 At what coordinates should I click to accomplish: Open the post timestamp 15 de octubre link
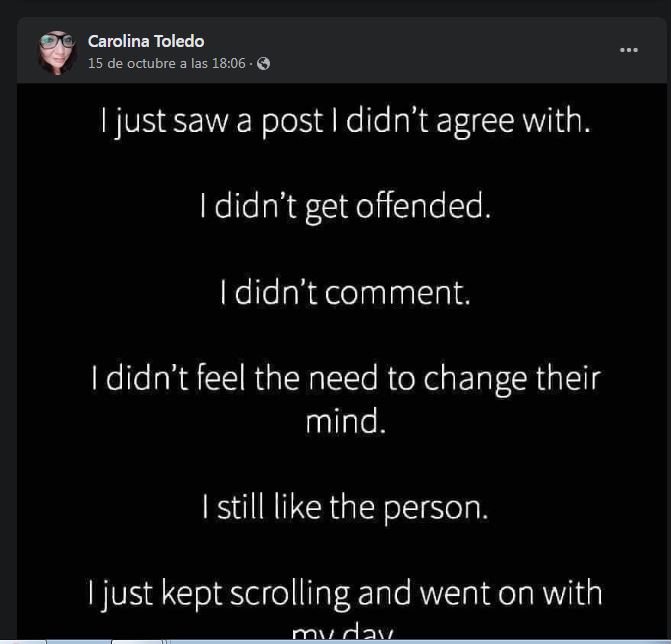coord(166,63)
